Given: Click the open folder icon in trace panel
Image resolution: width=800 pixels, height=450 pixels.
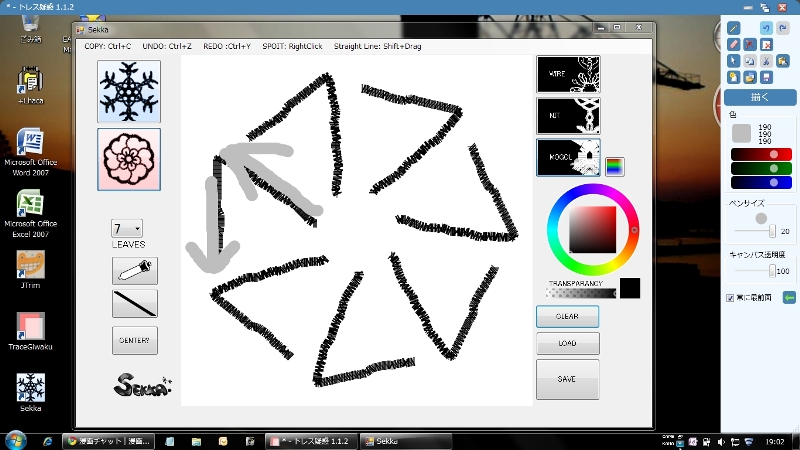Looking at the screenshot, I should pyautogui.click(x=749, y=77).
